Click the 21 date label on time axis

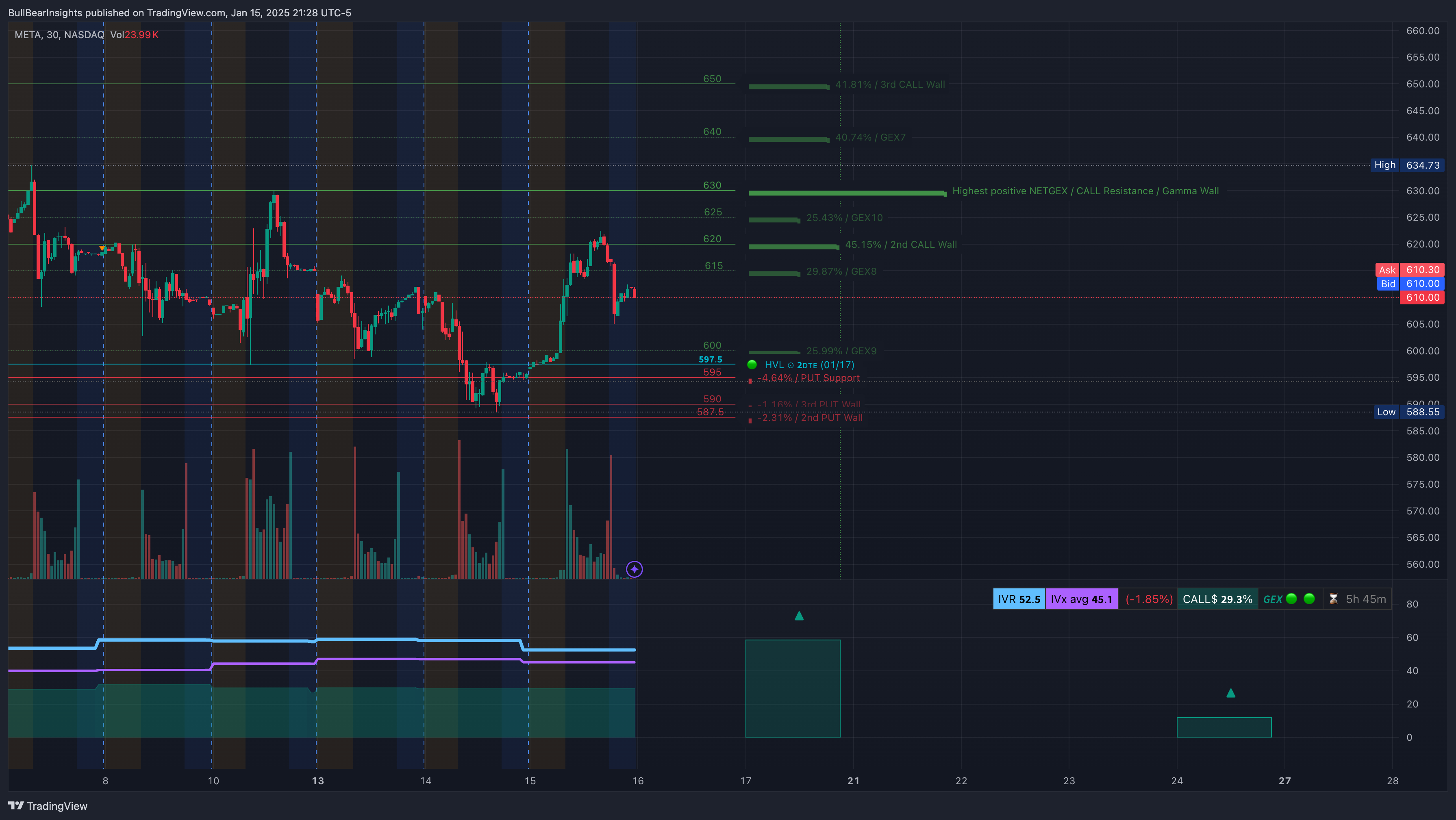tap(853, 781)
